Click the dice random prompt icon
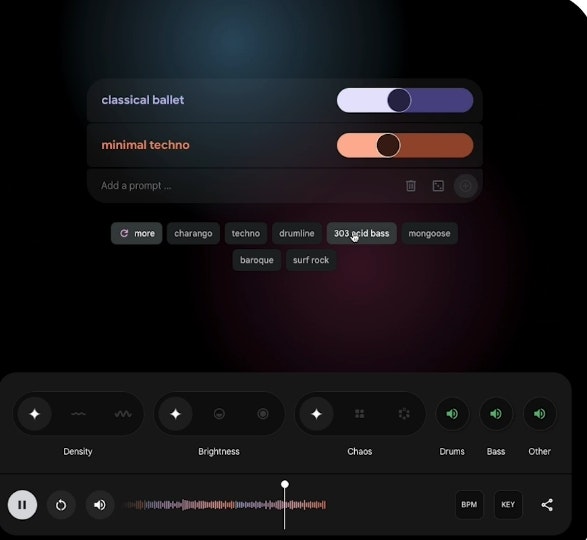 [x=438, y=186]
